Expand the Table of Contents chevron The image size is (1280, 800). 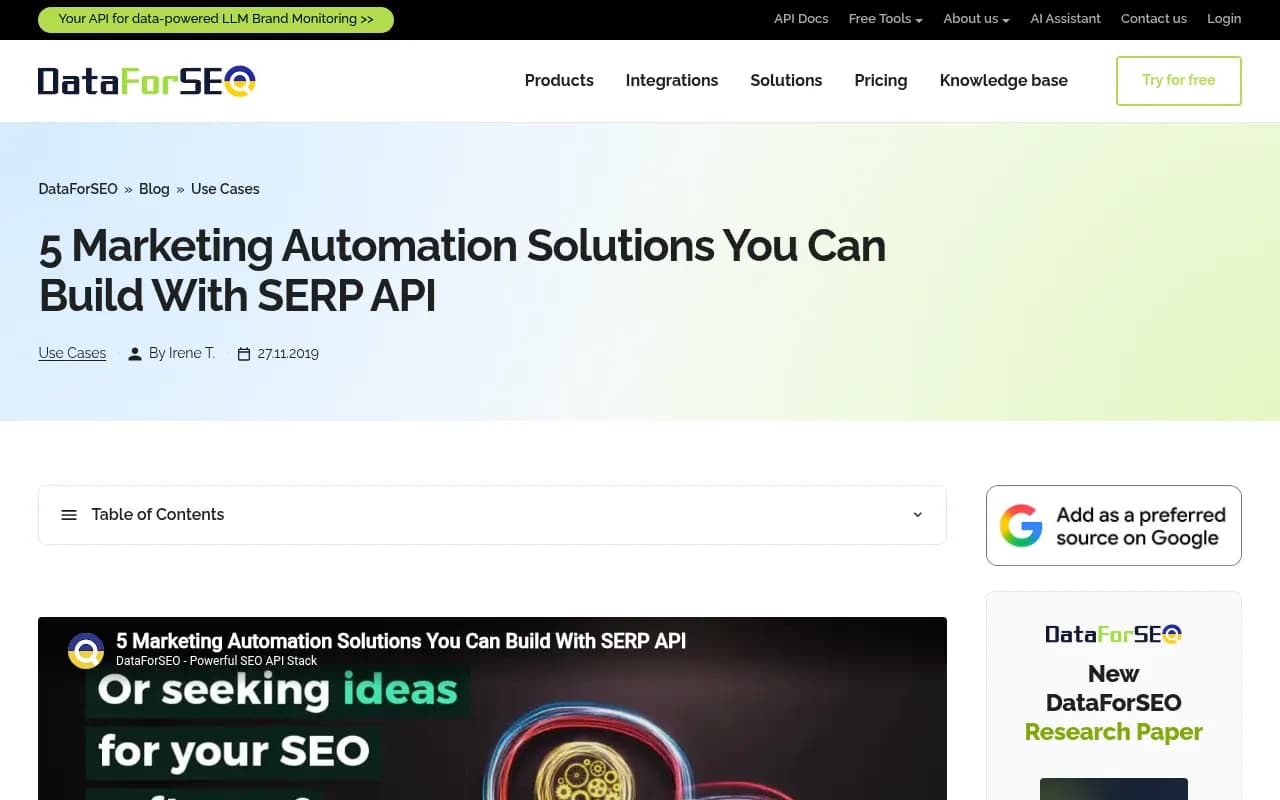pos(918,515)
